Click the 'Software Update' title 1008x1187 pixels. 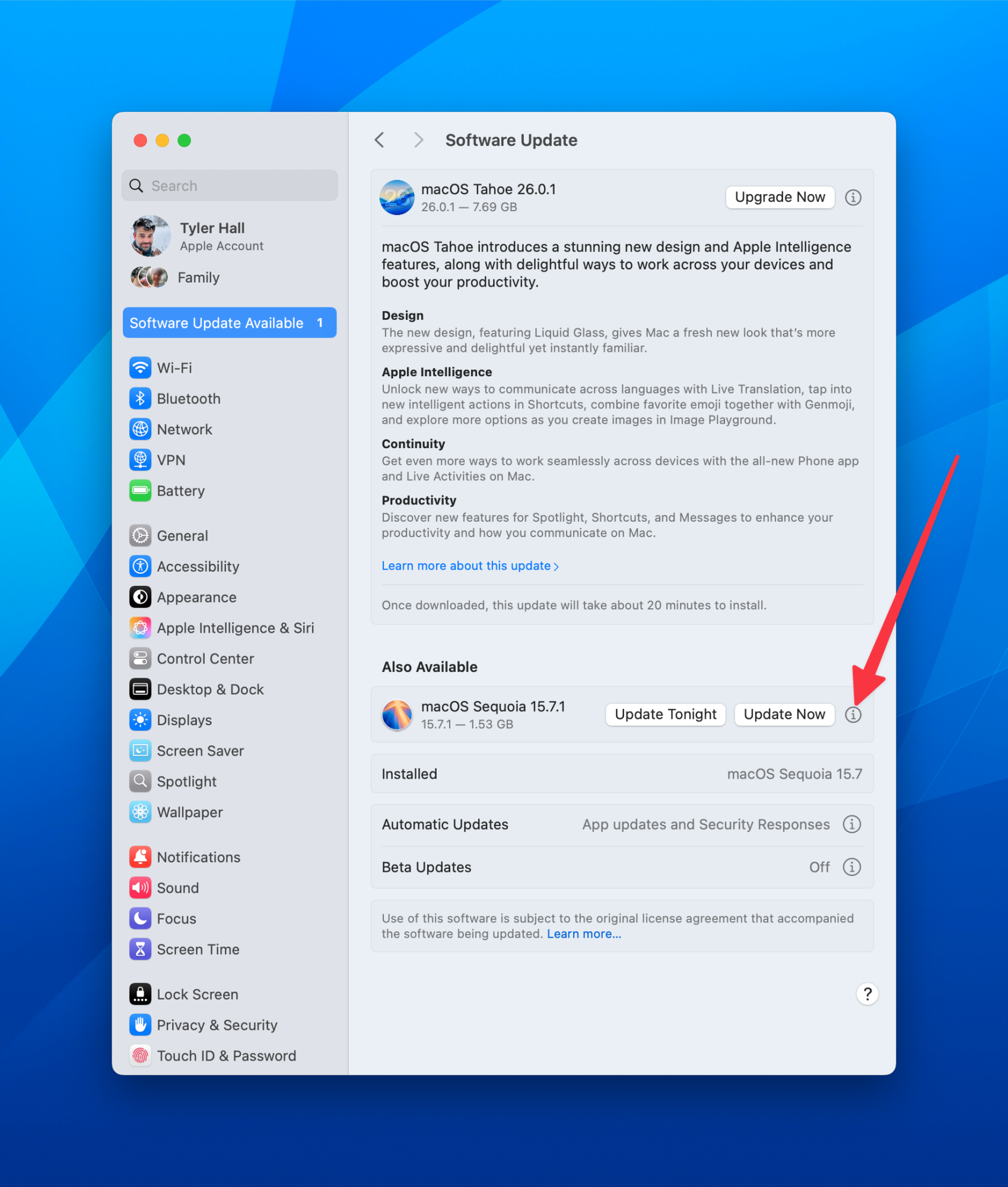[x=511, y=140]
